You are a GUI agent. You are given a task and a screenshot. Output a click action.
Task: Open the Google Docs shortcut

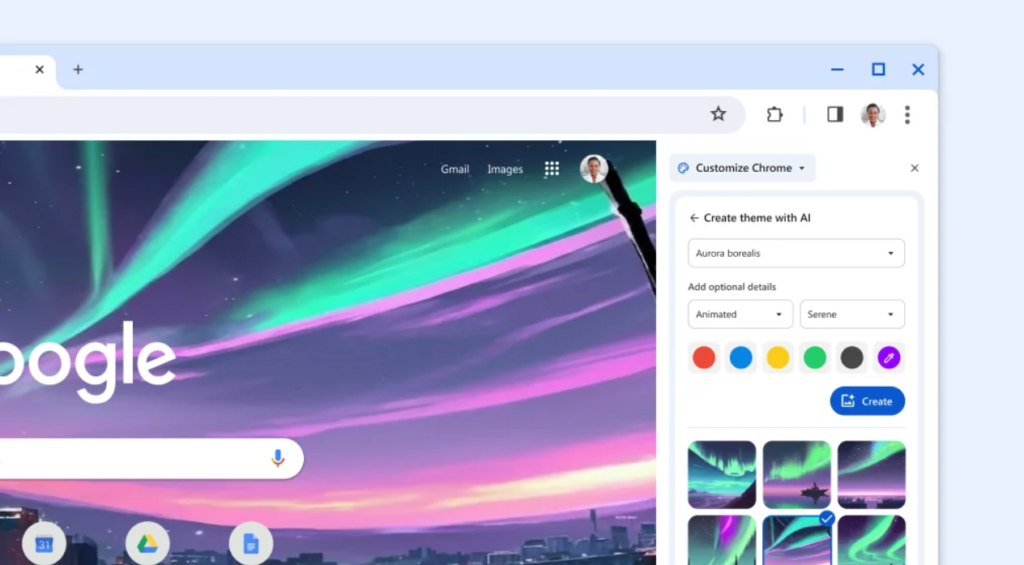click(251, 543)
